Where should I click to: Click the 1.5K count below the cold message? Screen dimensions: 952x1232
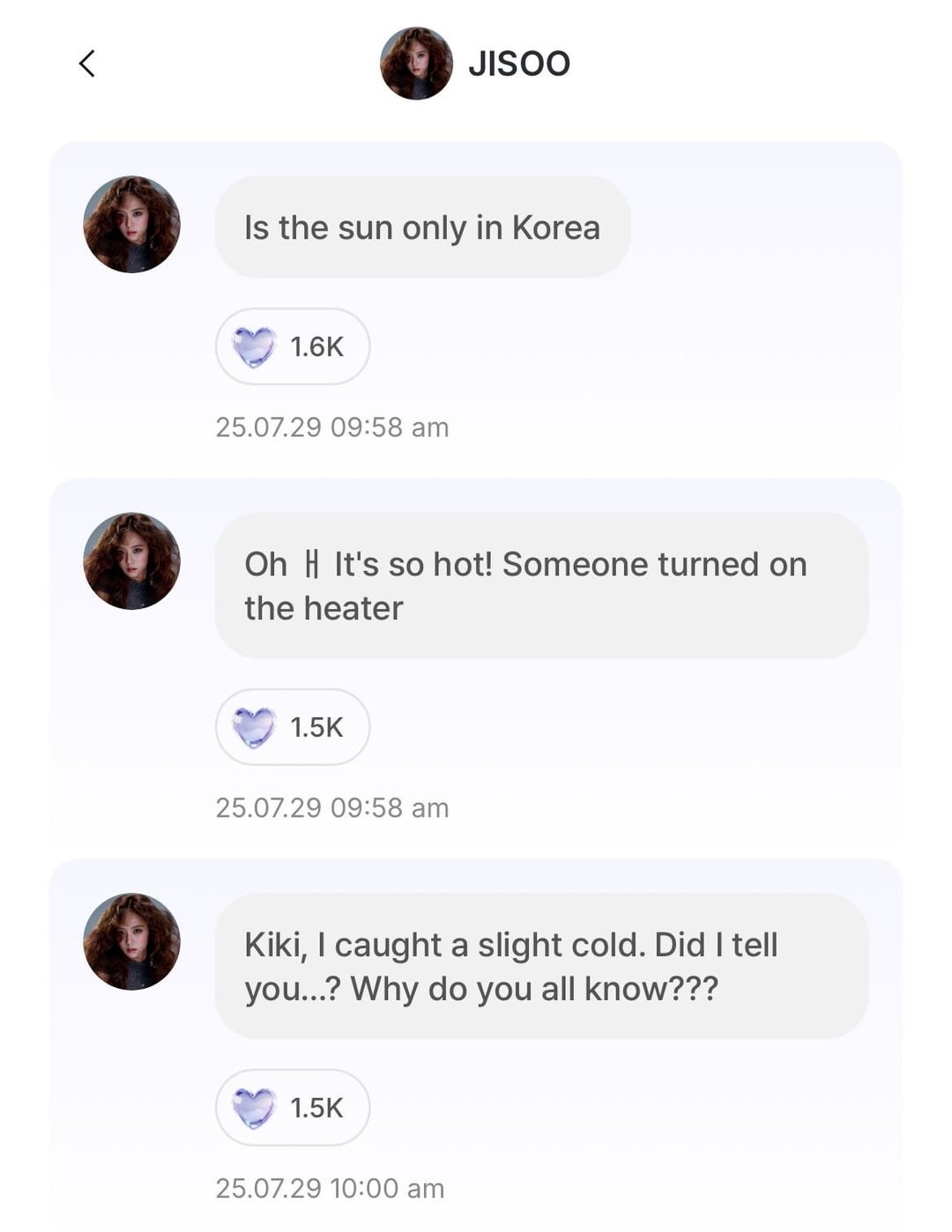pyautogui.click(x=316, y=1108)
